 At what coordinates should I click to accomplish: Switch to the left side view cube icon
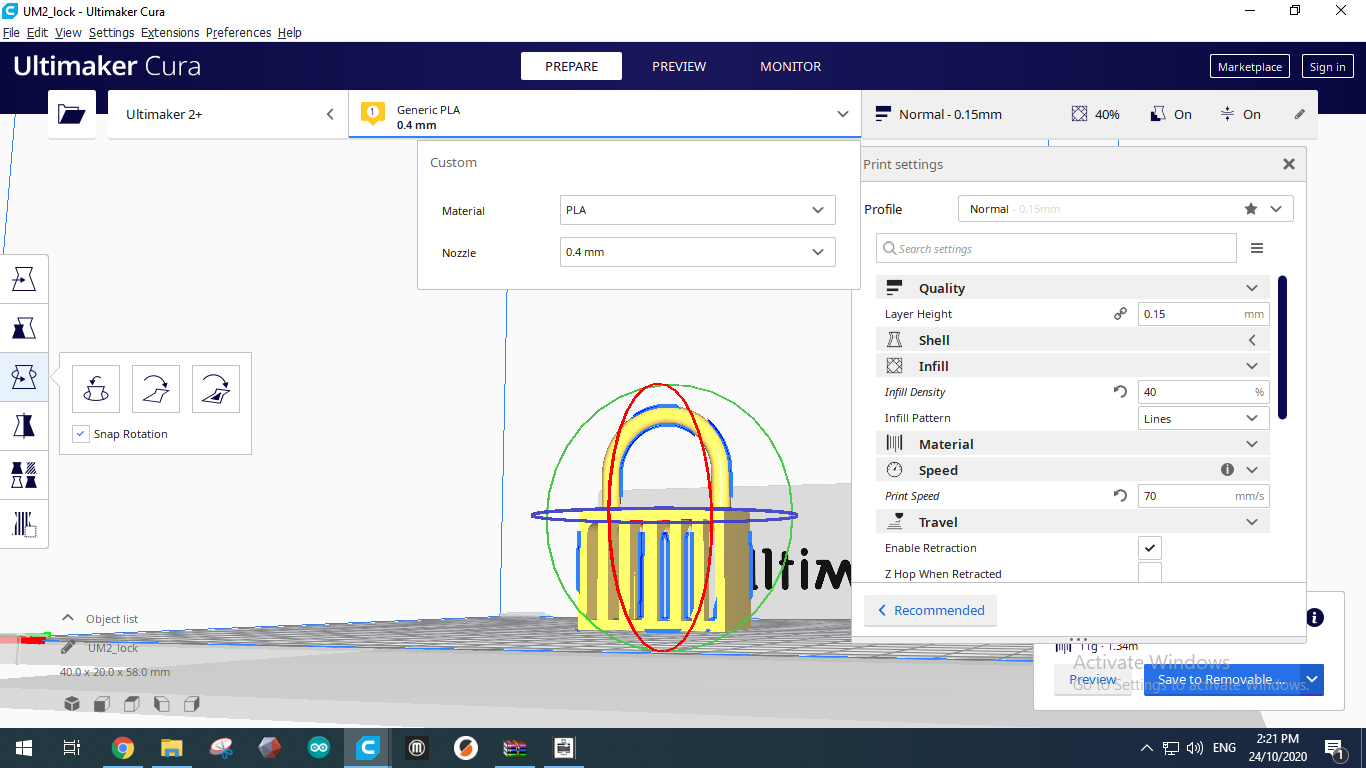click(x=162, y=704)
